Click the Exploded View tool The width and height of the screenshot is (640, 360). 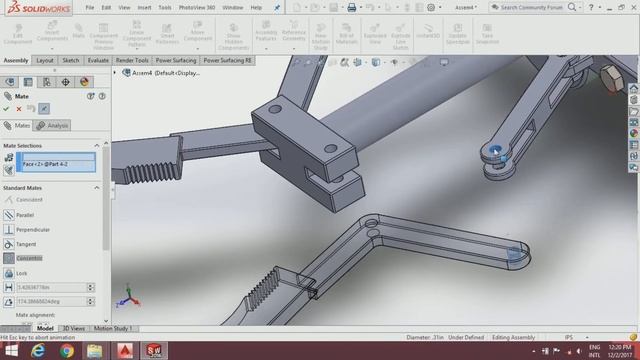coord(375,34)
